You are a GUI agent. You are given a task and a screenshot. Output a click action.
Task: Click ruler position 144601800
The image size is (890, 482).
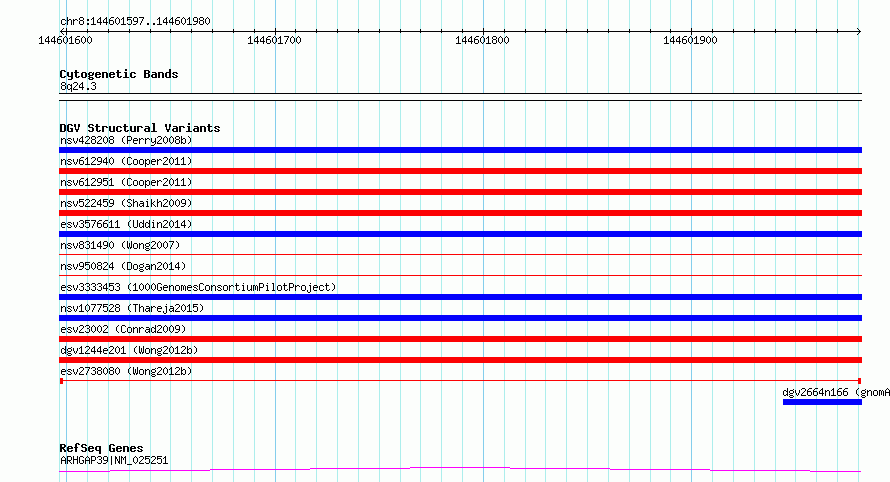click(x=482, y=40)
